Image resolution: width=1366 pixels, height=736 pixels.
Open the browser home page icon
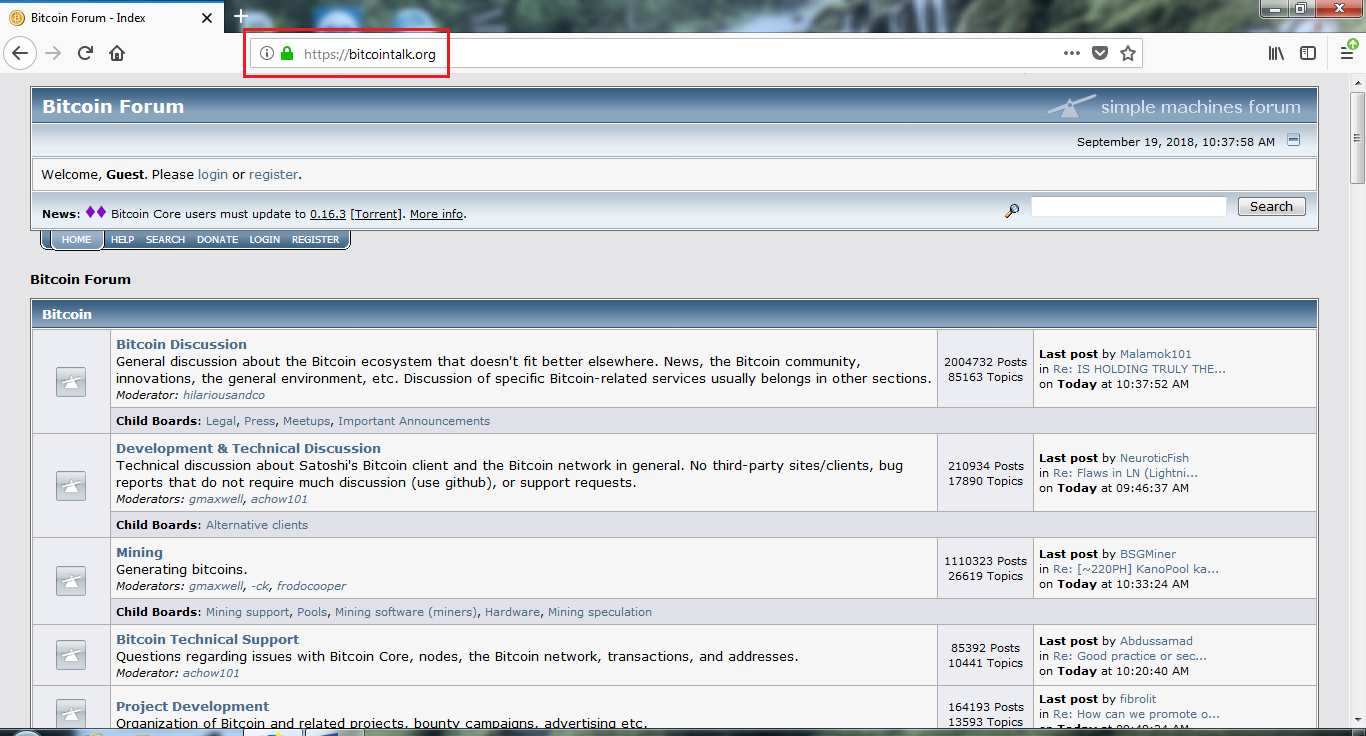pos(117,53)
